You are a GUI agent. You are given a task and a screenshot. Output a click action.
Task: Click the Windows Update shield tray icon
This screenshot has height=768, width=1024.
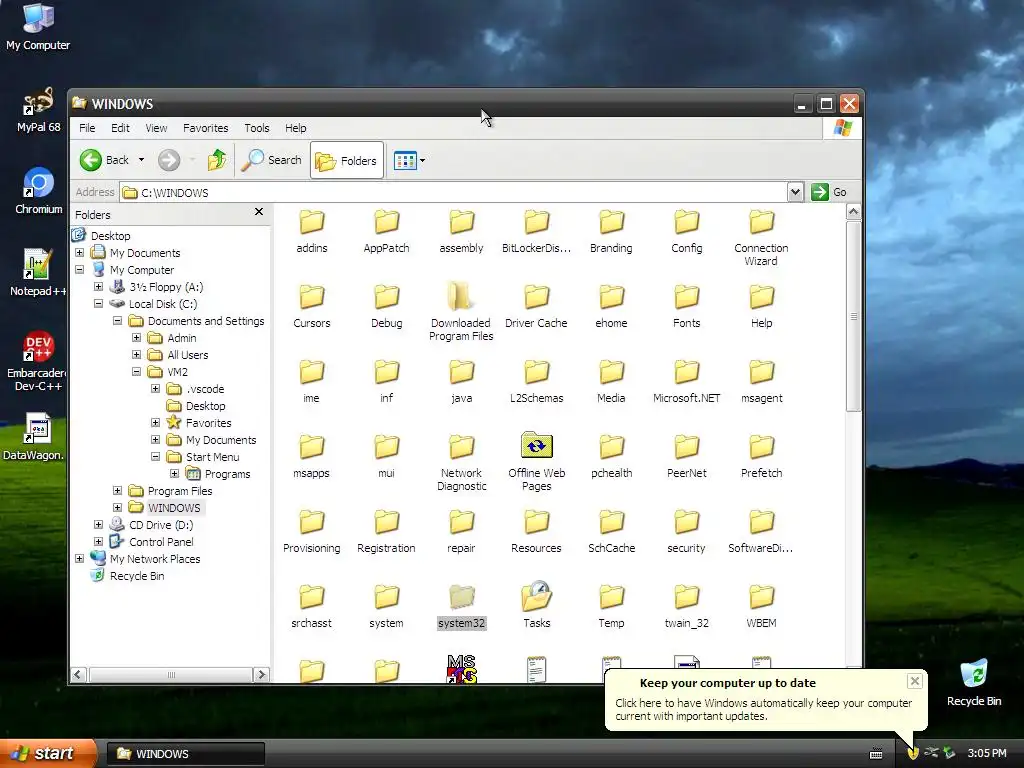913,753
